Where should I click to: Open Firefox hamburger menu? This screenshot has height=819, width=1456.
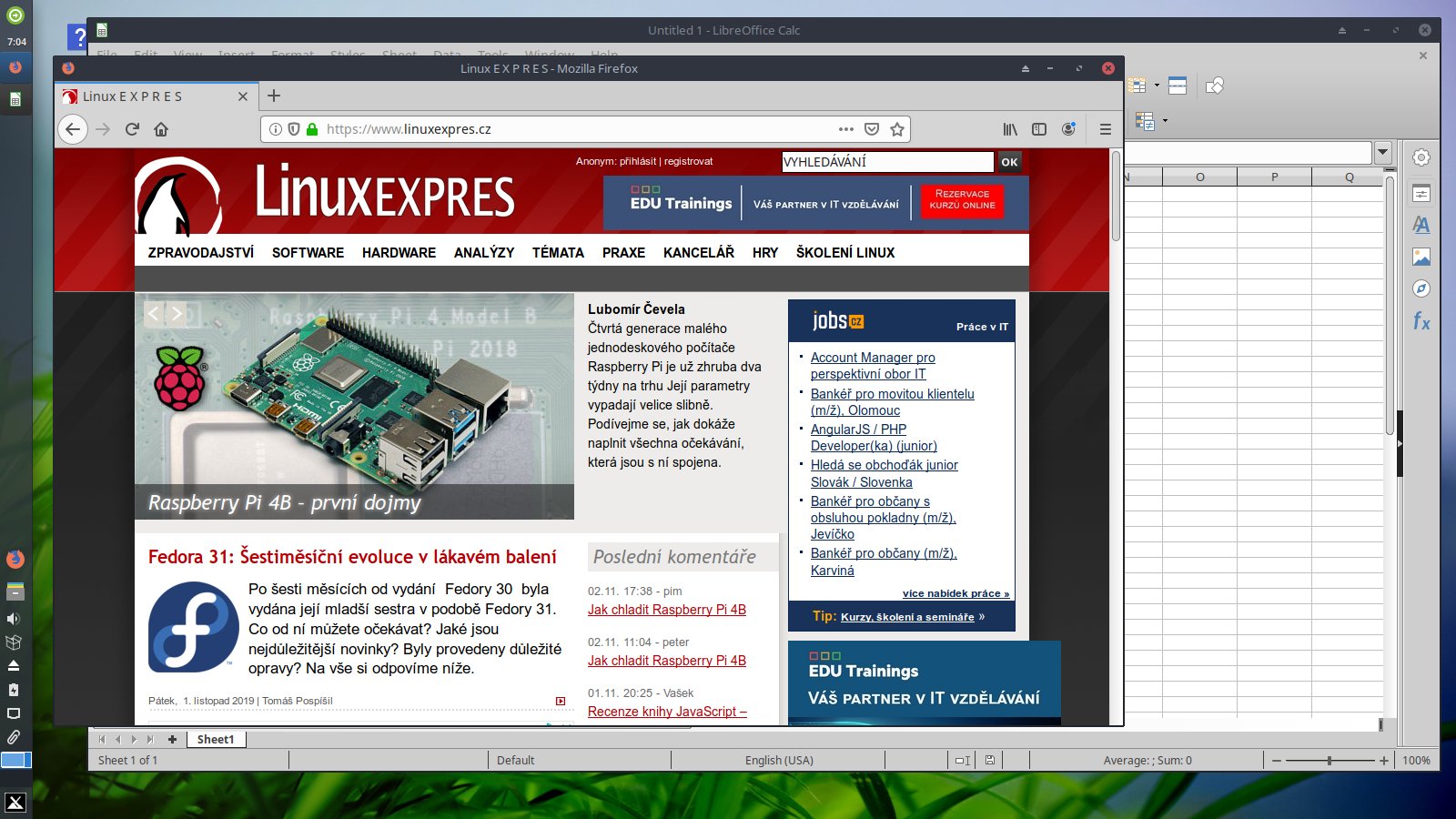tap(1106, 129)
